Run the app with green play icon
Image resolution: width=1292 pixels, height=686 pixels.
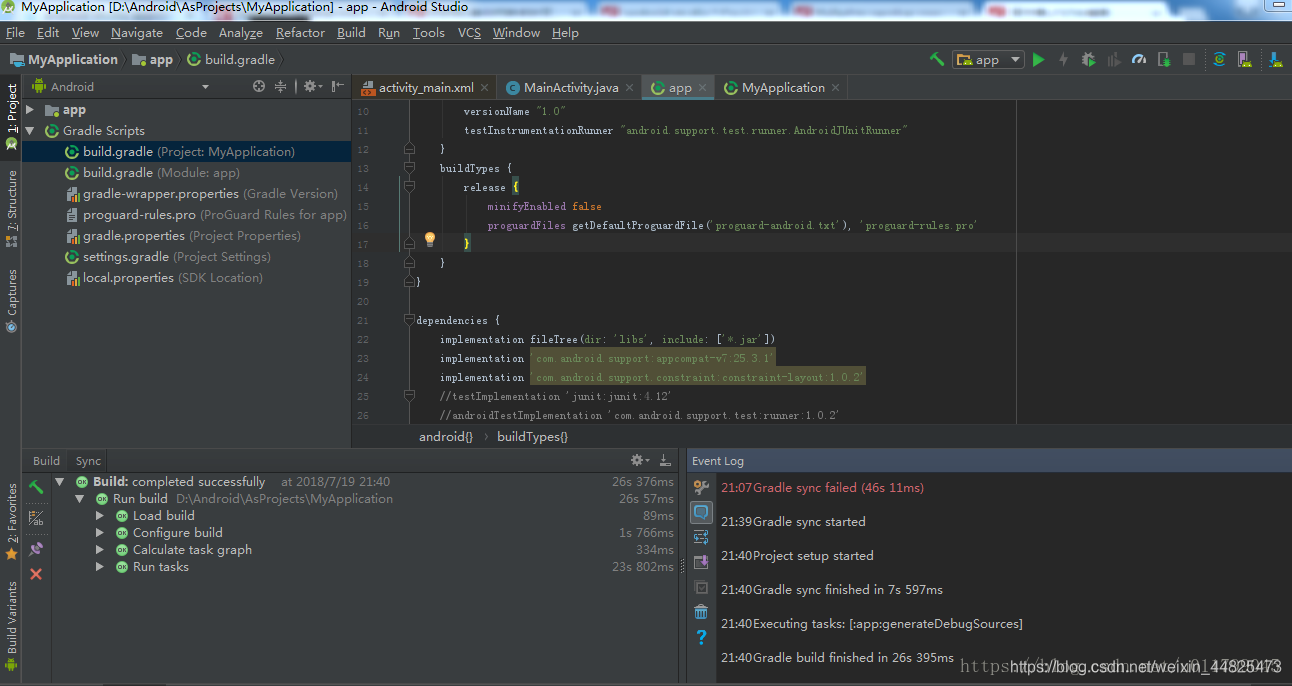pyautogui.click(x=1039, y=60)
